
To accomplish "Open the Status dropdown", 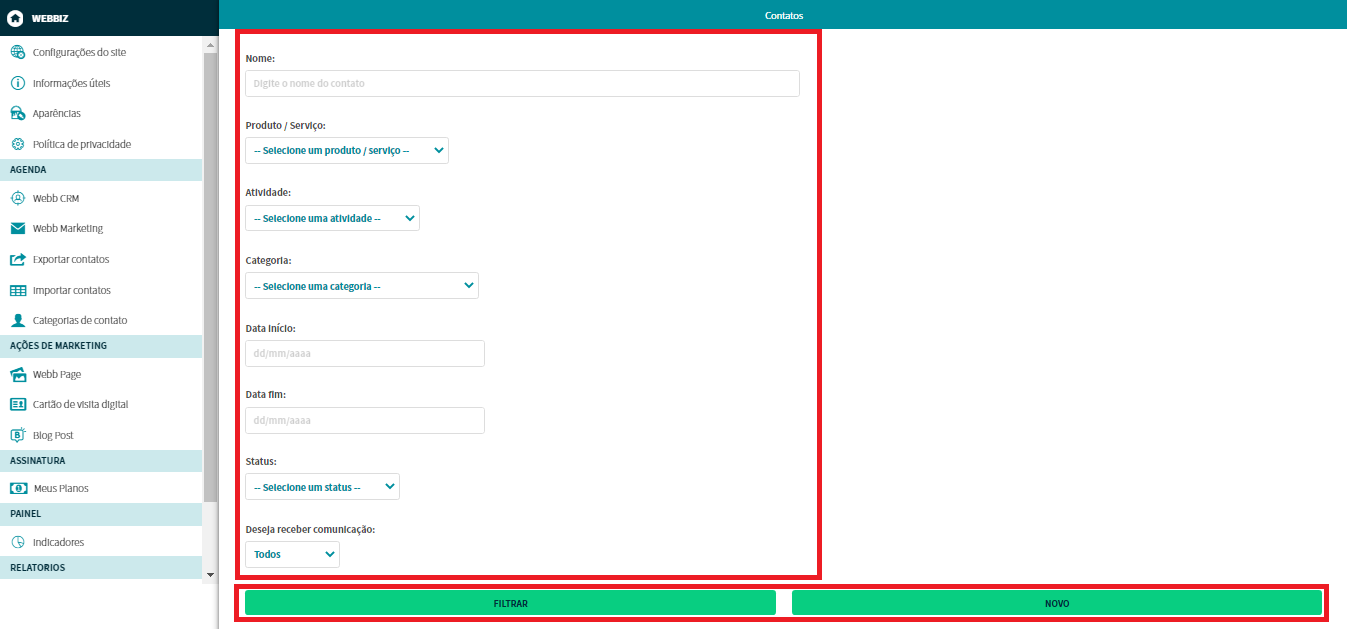I will coord(321,487).
